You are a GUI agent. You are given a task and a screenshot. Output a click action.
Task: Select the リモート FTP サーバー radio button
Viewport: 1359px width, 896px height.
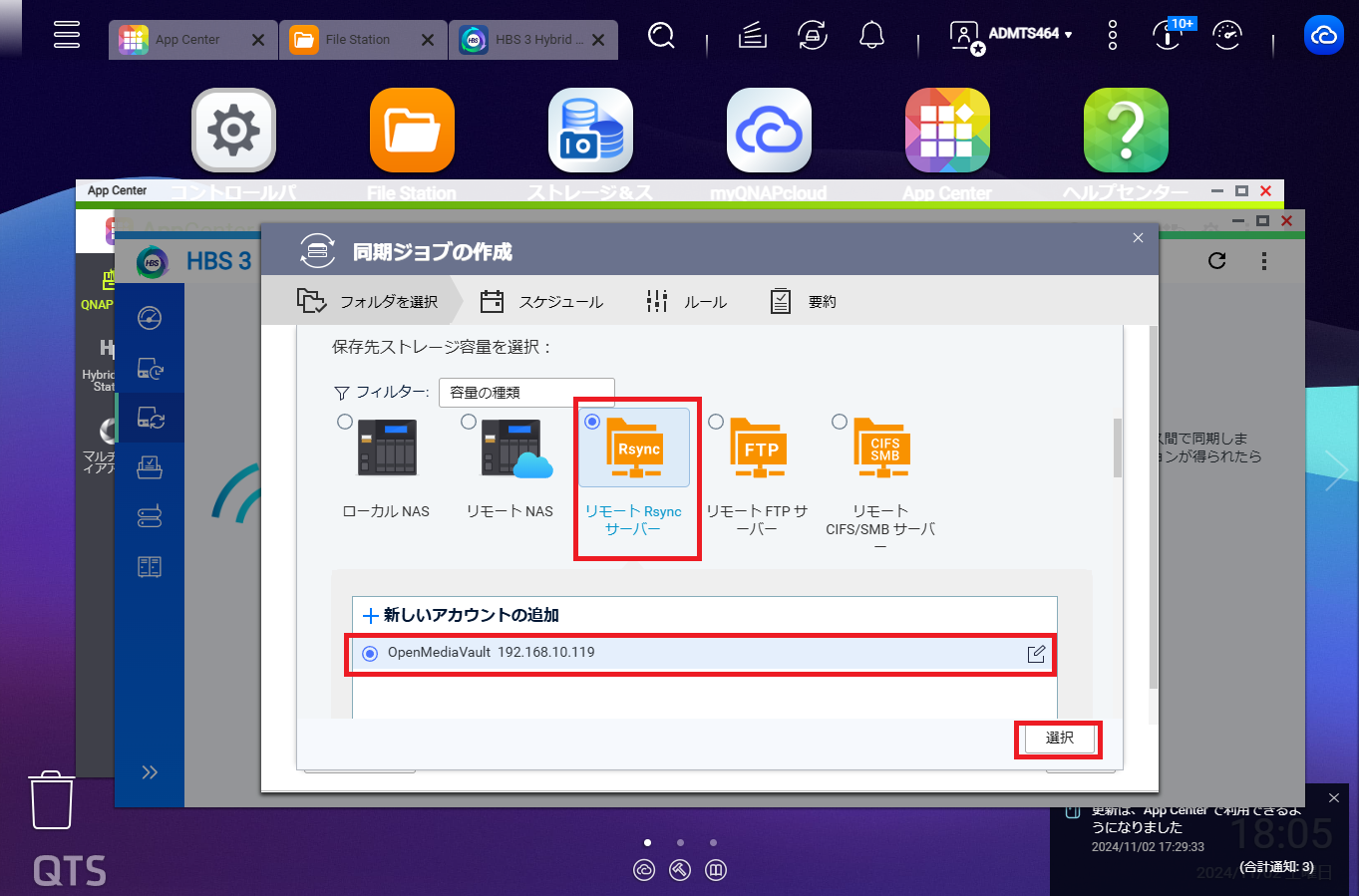click(716, 422)
